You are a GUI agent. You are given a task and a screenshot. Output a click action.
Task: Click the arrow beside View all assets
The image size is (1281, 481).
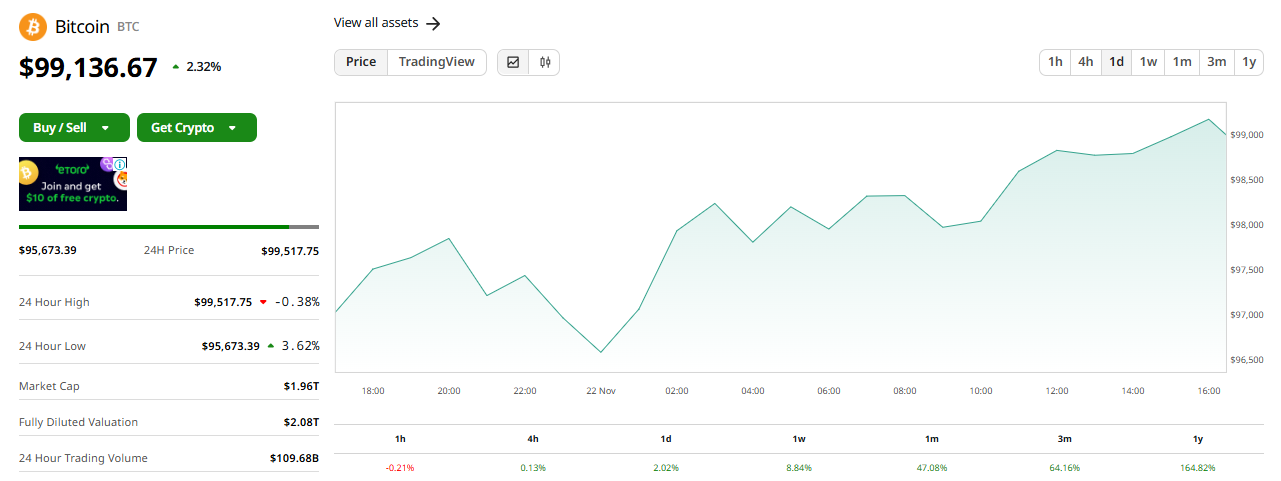point(433,23)
